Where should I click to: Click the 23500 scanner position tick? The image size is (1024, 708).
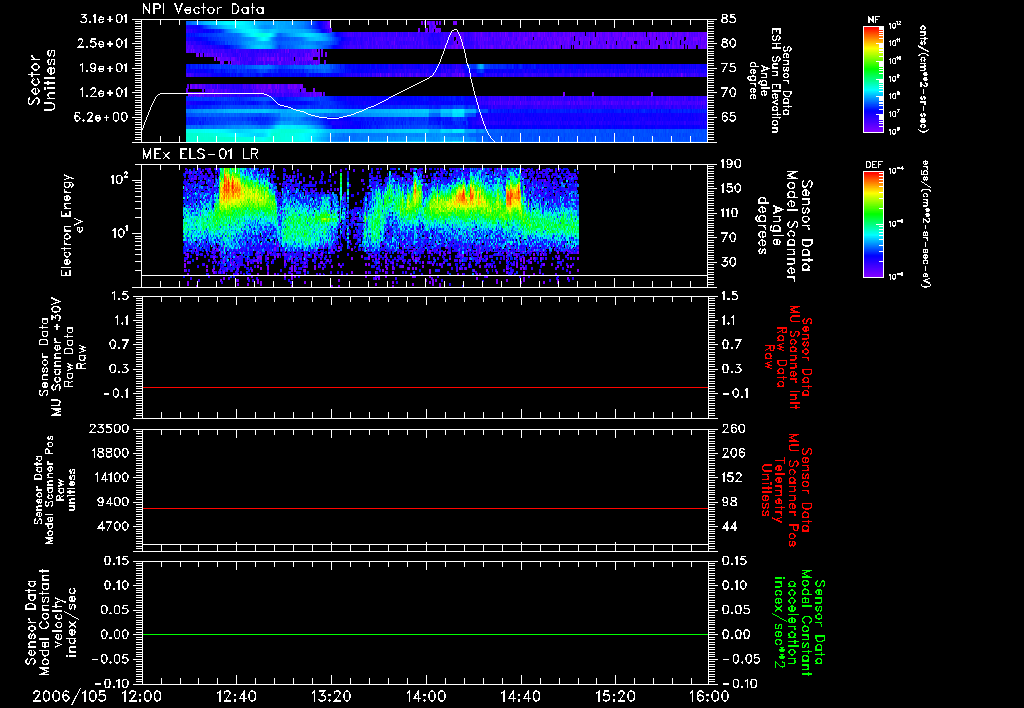click(x=110, y=428)
